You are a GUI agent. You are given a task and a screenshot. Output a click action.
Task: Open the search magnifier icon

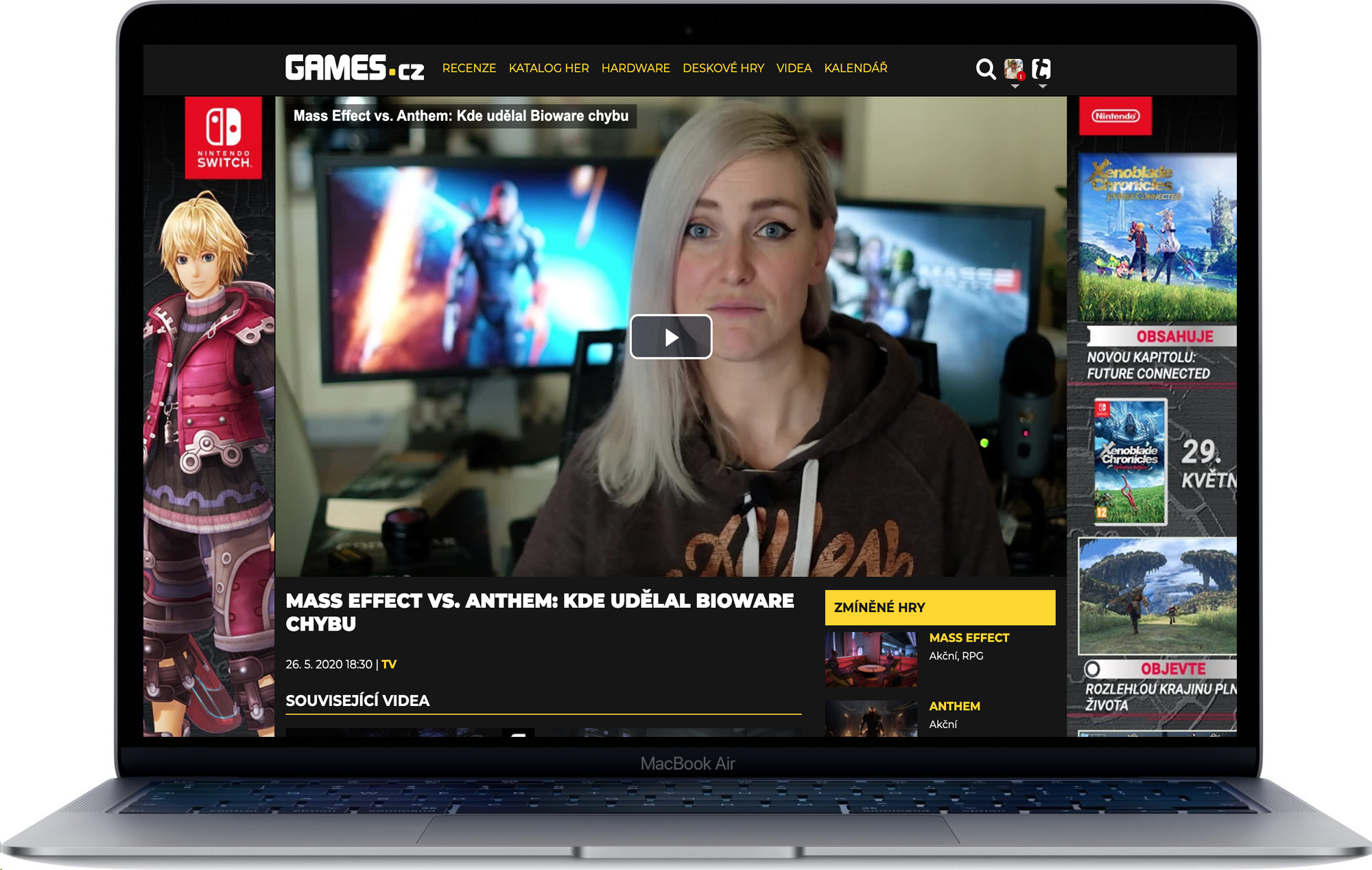click(x=986, y=69)
